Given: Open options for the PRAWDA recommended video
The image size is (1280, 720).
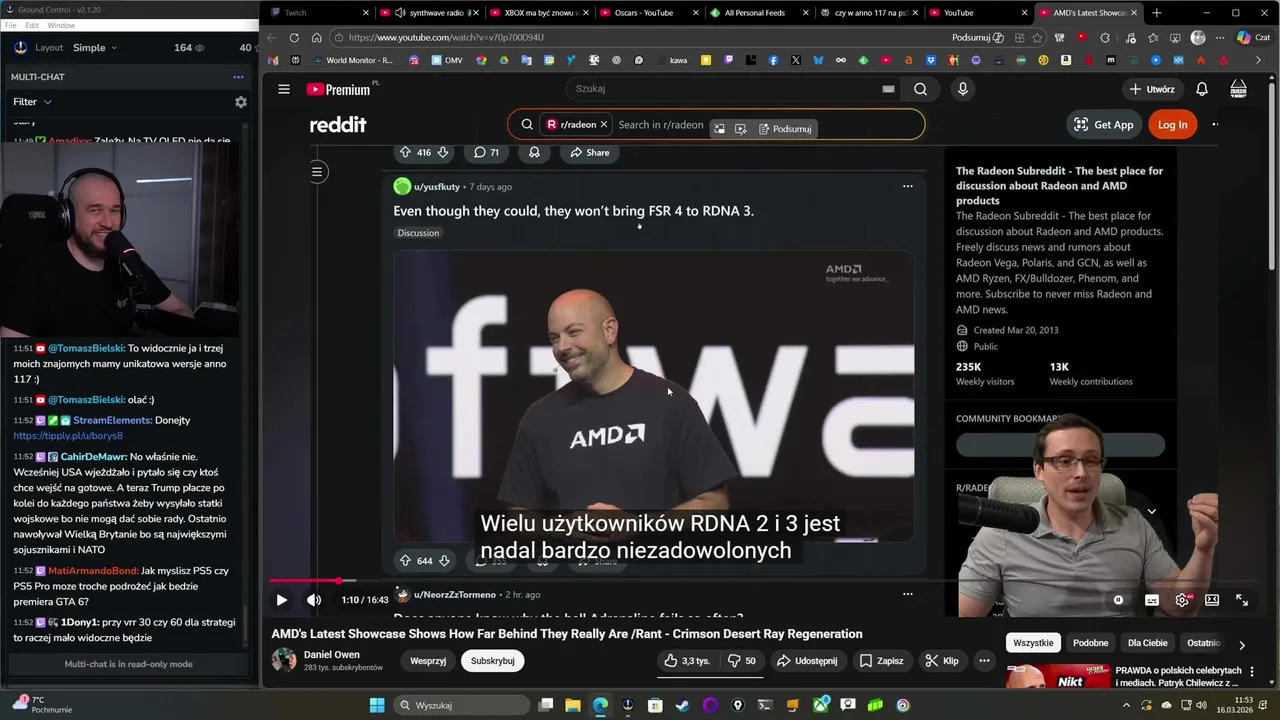Looking at the screenshot, I should click(1252, 672).
